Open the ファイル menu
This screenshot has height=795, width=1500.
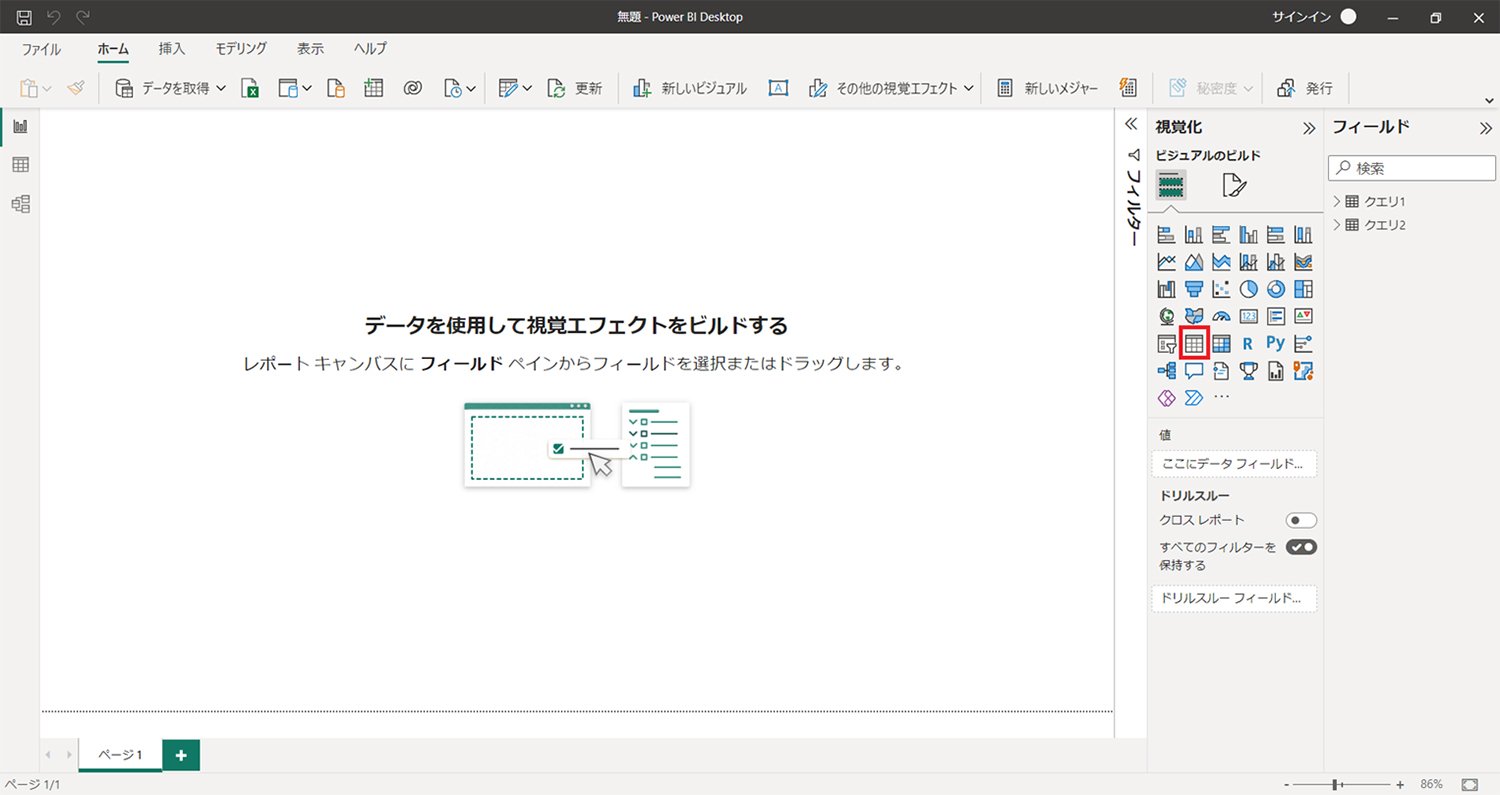(x=41, y=48)
